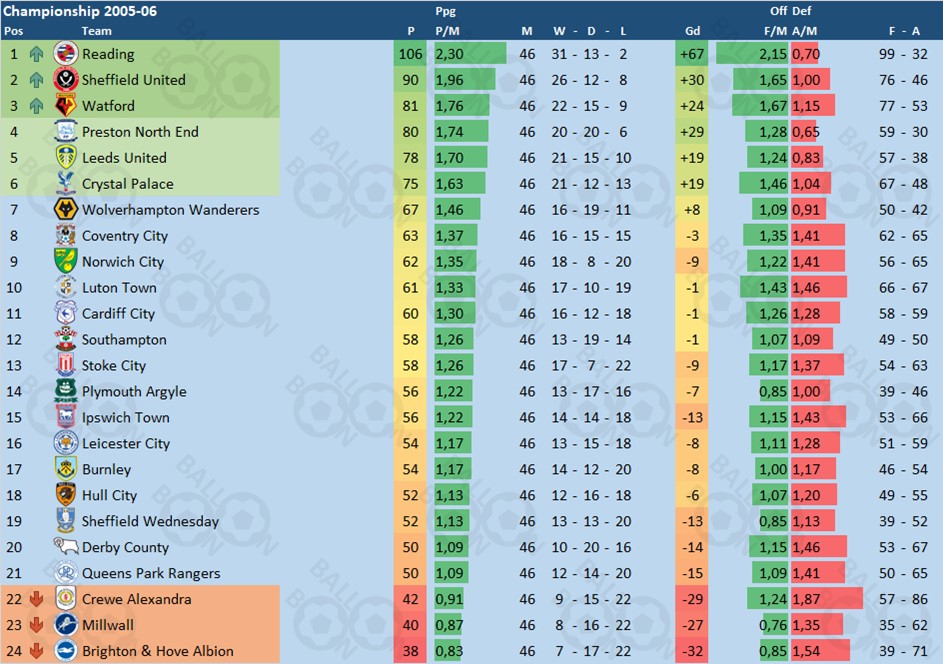This screenshot has width=943, height=664.
Task: Click the Championship 2005-06 title
Action: click(80, 11)
